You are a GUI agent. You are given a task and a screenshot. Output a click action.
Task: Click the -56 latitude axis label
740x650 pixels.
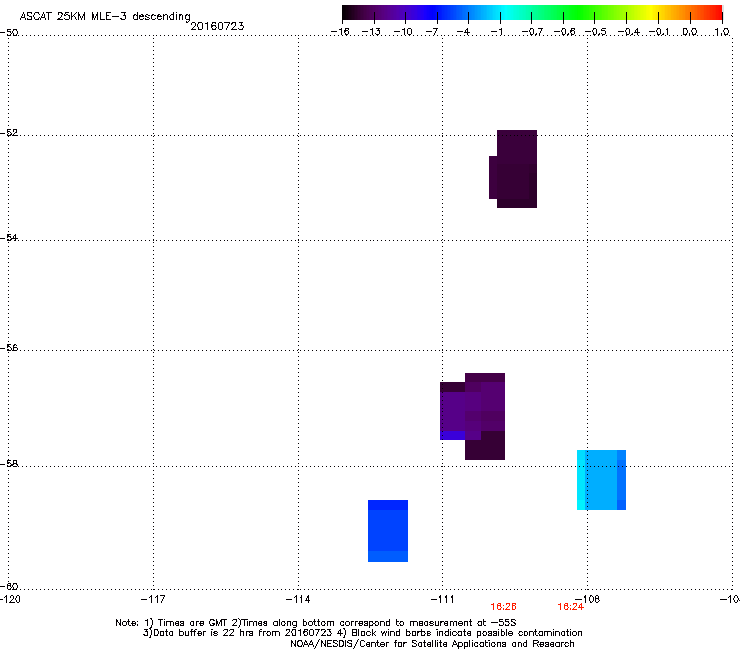[x=9, y=347]
